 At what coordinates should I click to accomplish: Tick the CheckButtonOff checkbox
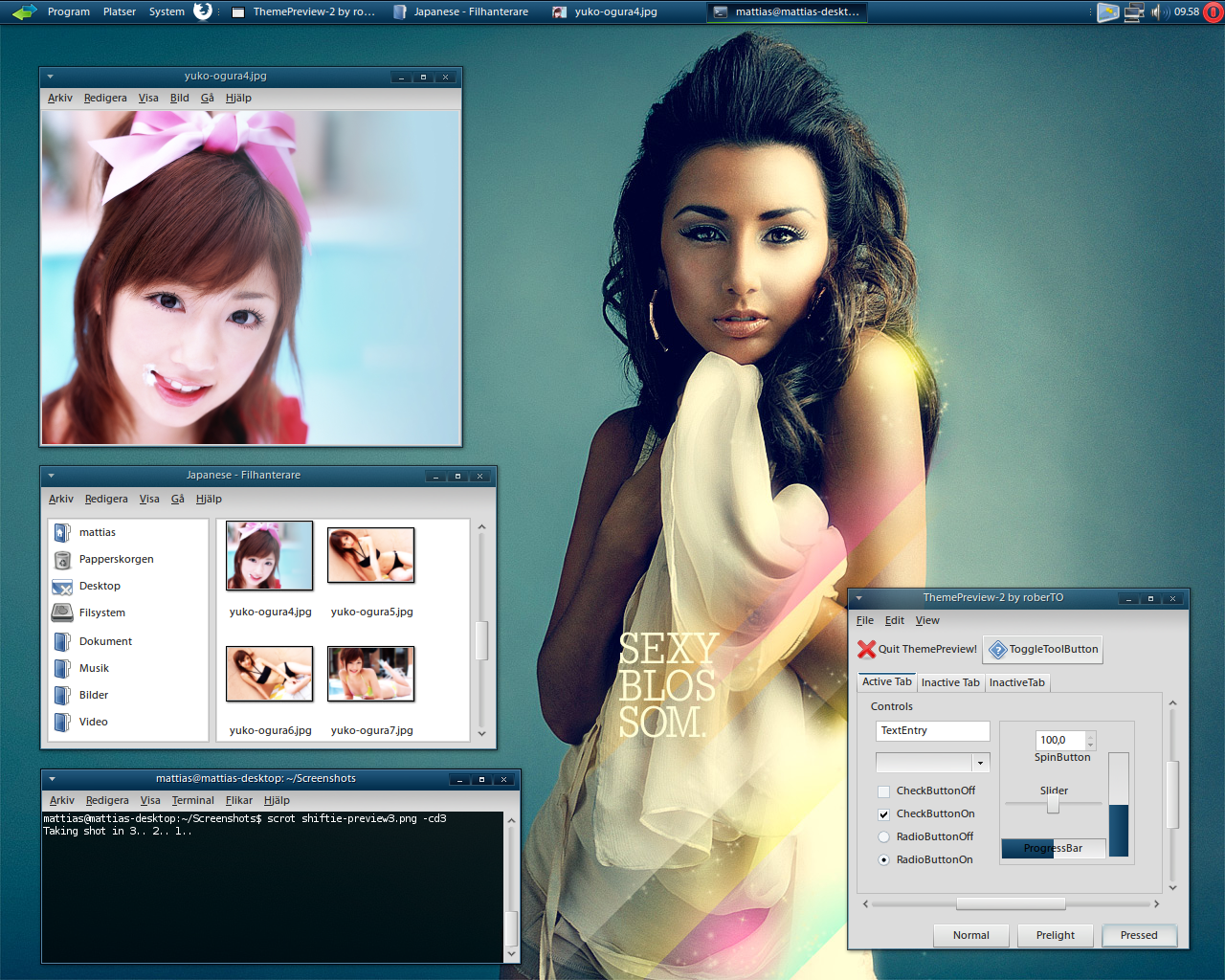pos(883,791)
